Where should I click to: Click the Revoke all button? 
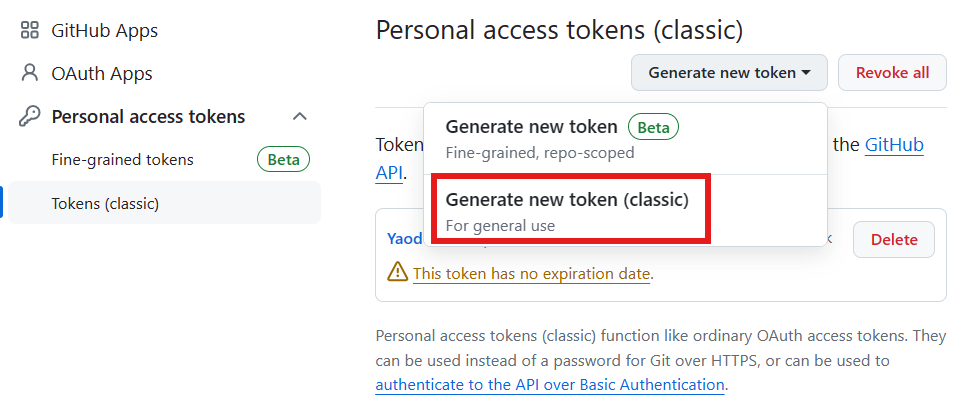892,73
